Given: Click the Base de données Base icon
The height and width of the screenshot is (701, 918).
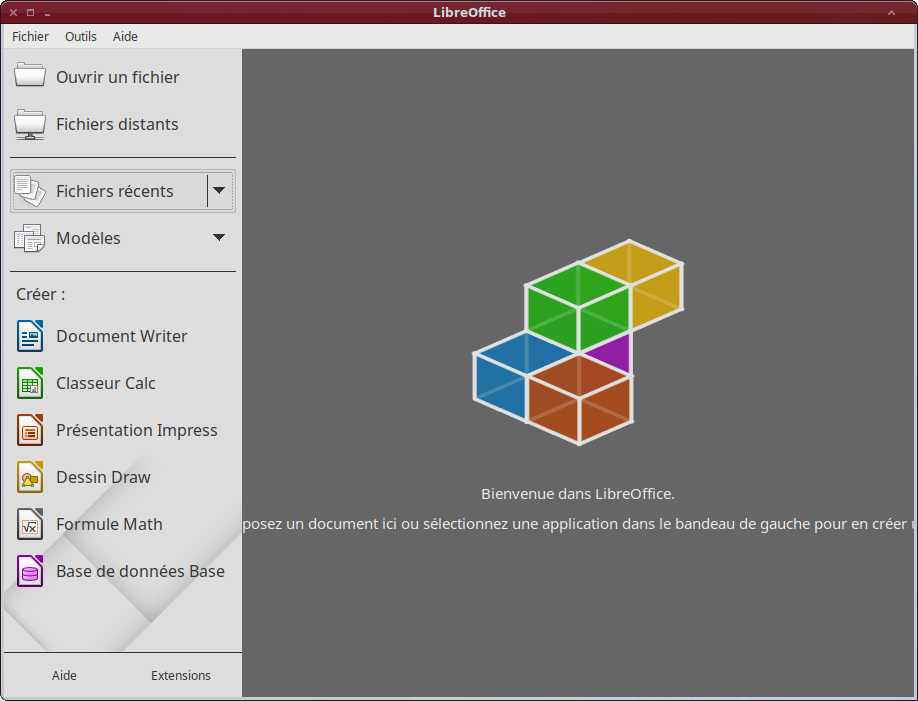Looking at the screenshot, I should [x=30, y=571].
